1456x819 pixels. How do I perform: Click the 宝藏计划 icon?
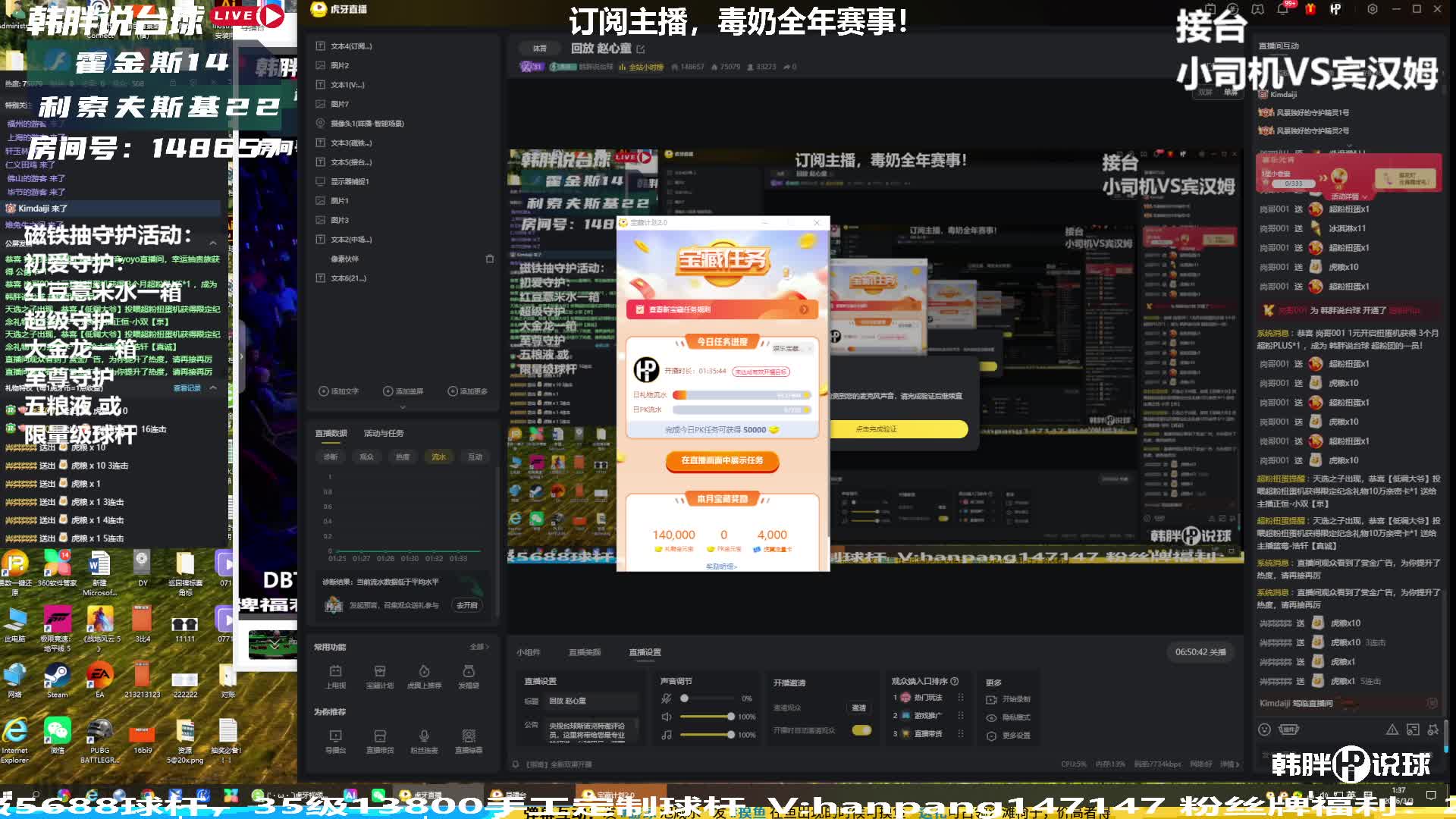click(x=380, y=672)
